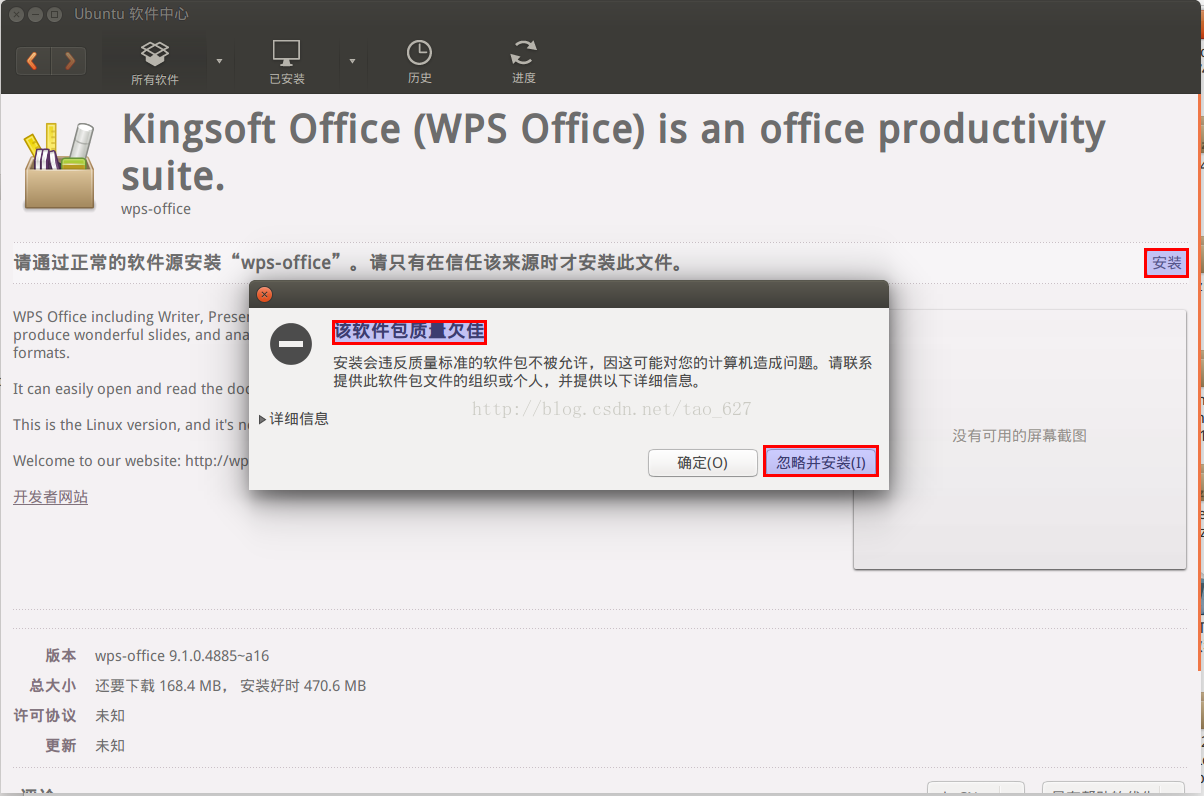Open the 所有软件 section
Image resolution: width=1204 pixels, height=796 pixels.
pos(155,62)
